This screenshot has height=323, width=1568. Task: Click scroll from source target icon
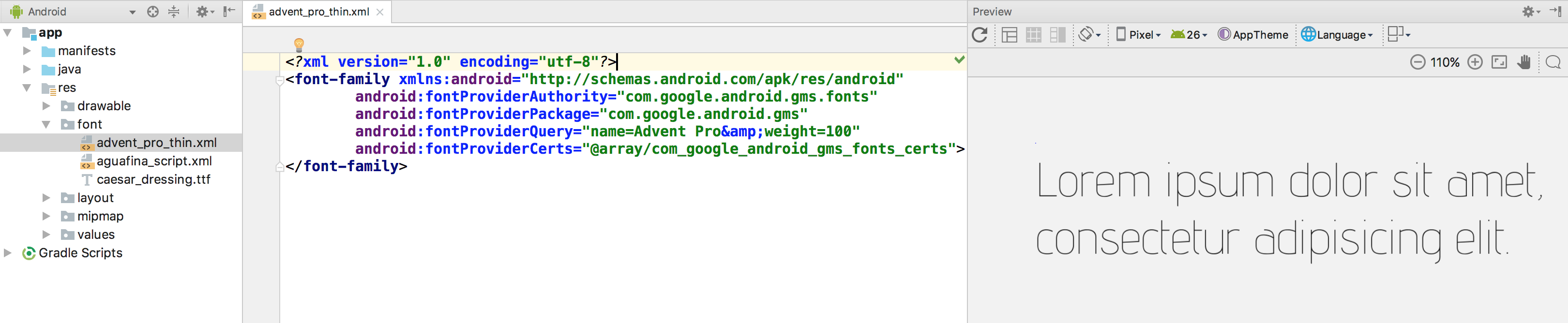click(x=153, y=12)
